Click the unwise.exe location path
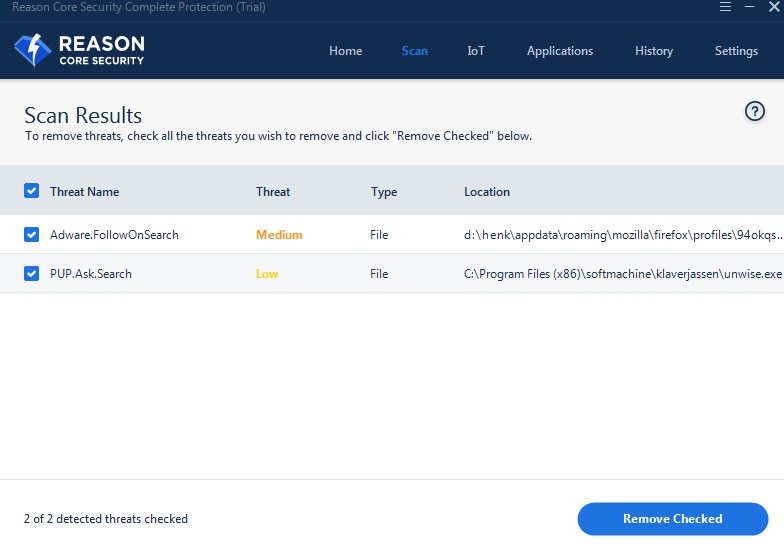 622,274
